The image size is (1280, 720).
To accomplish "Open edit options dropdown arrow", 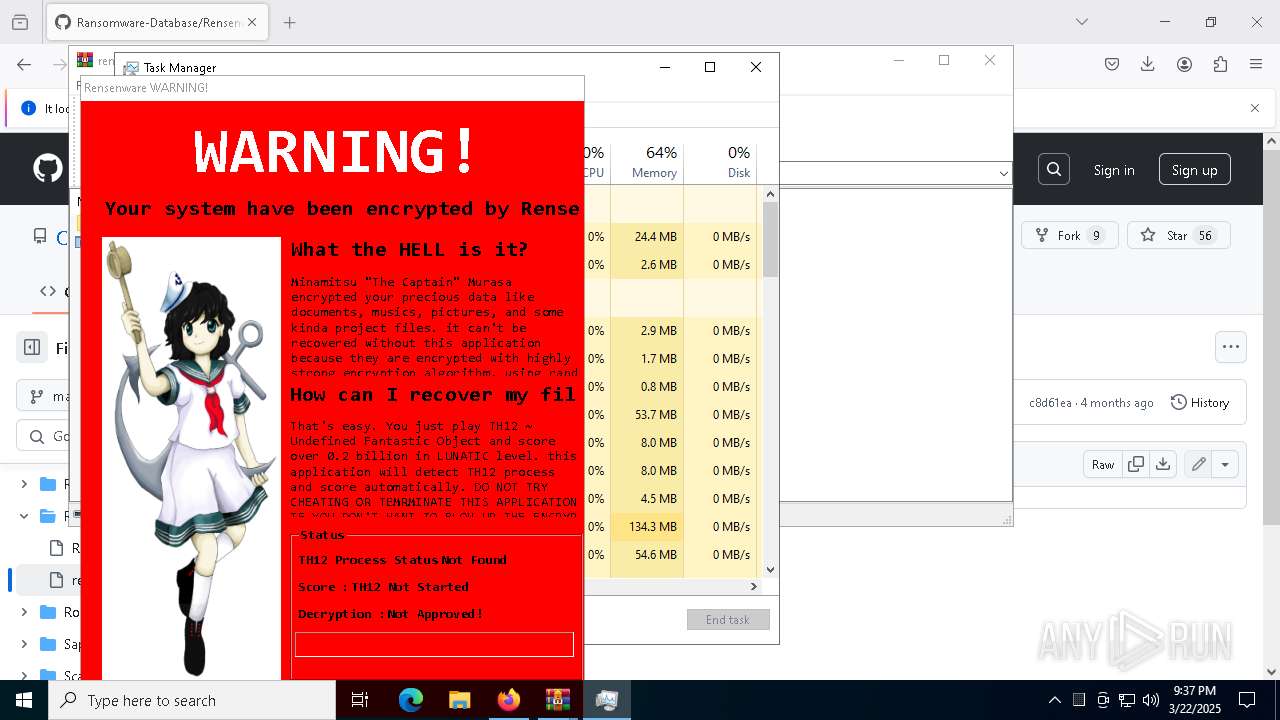I will pyautogui.click(x=1225, y=464).
